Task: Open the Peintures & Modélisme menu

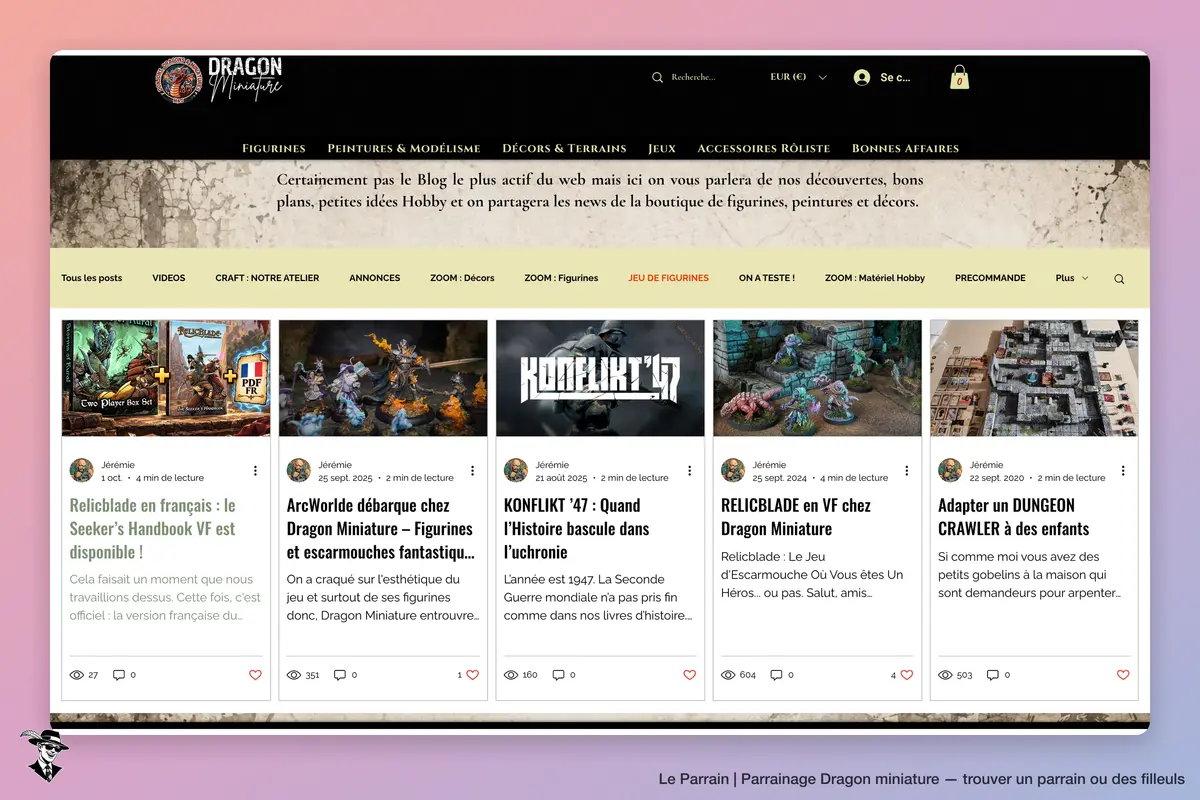Action: click(404, 148)
